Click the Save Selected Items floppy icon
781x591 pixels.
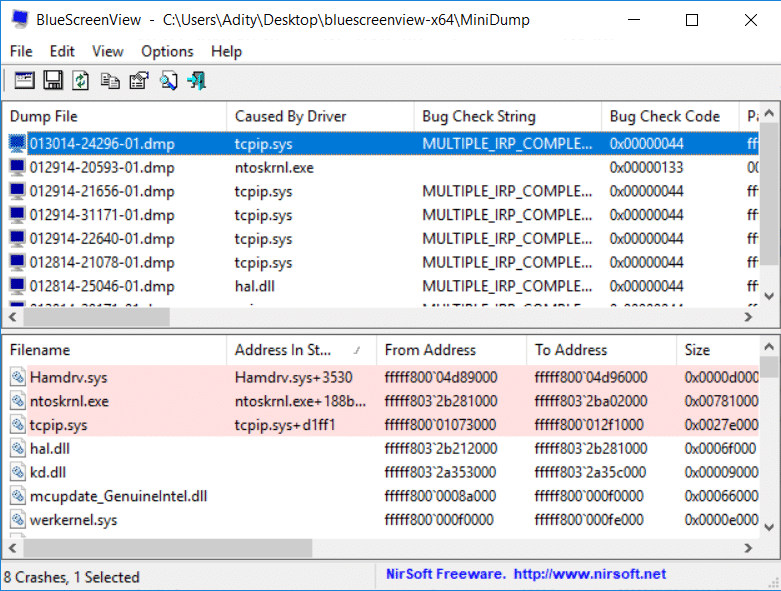pyautogui.click(x=53, y=81)
